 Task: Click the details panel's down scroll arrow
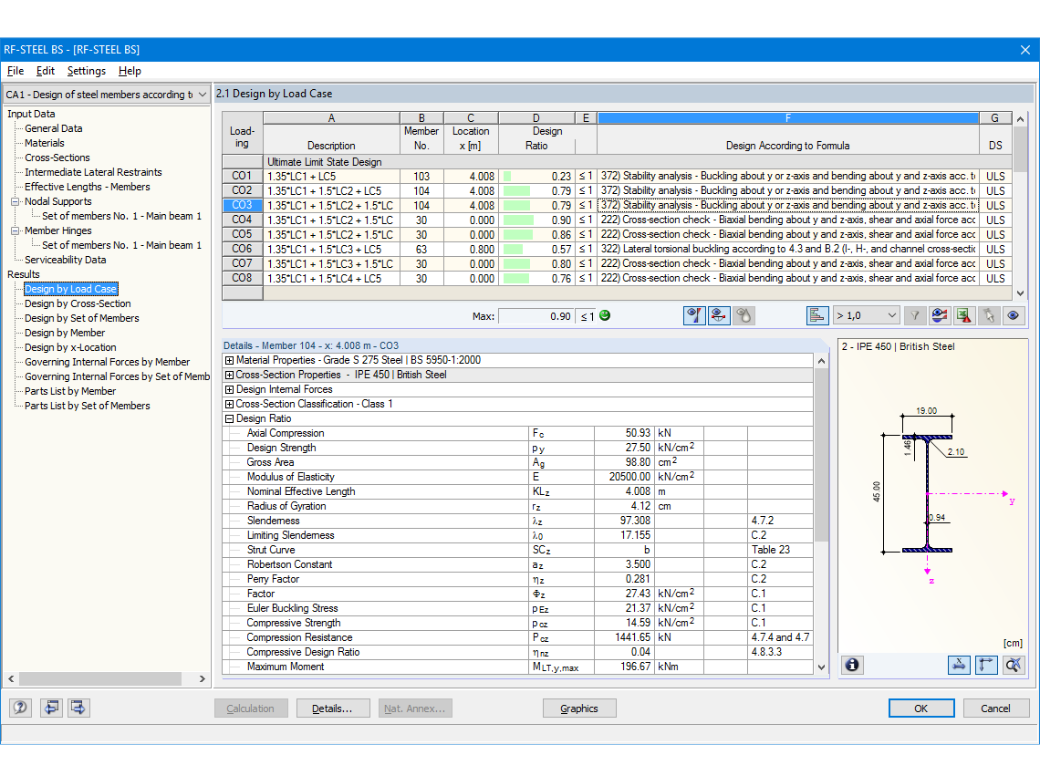821,668
